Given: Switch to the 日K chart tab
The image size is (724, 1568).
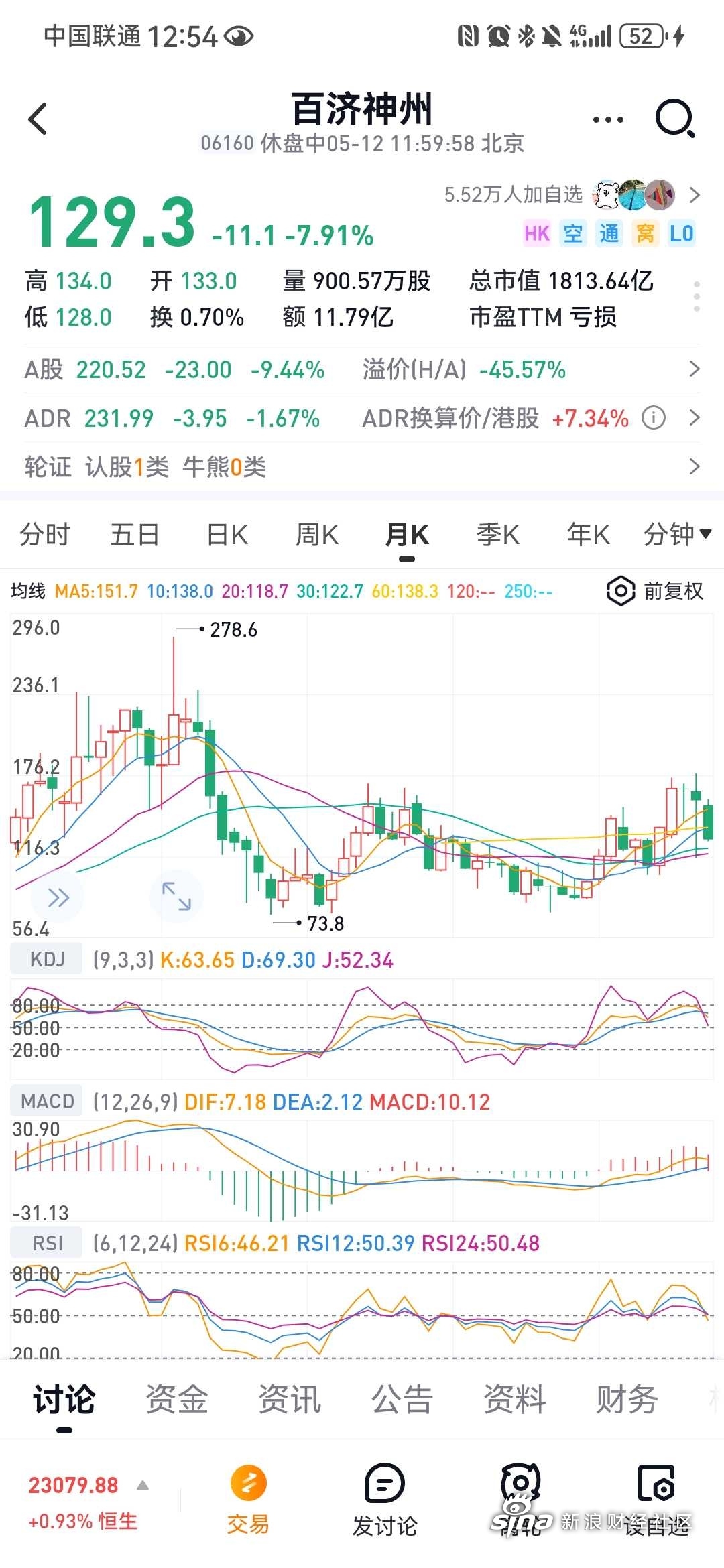Looking at the screenshot, I should point(227,534).
